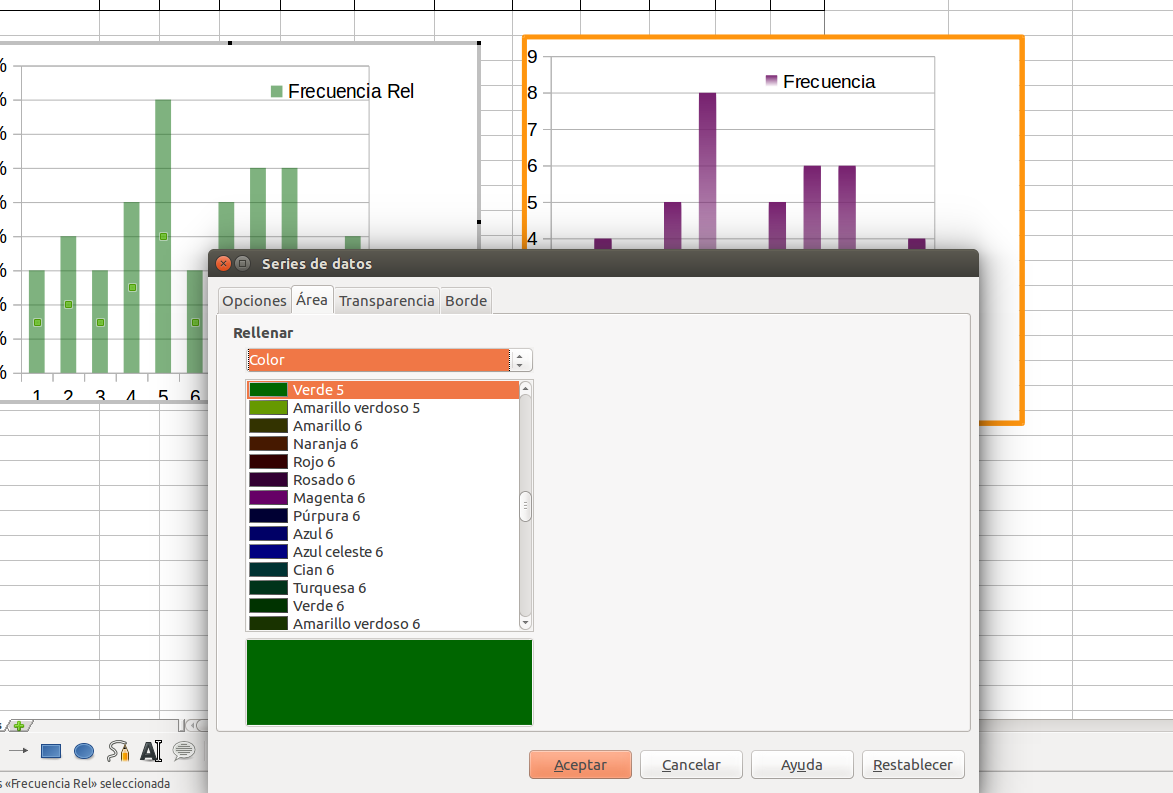Screen dimensions: 1173x793
Task: Select the purple Frecuencia chart legend
Action: click(x=820, y=82)
